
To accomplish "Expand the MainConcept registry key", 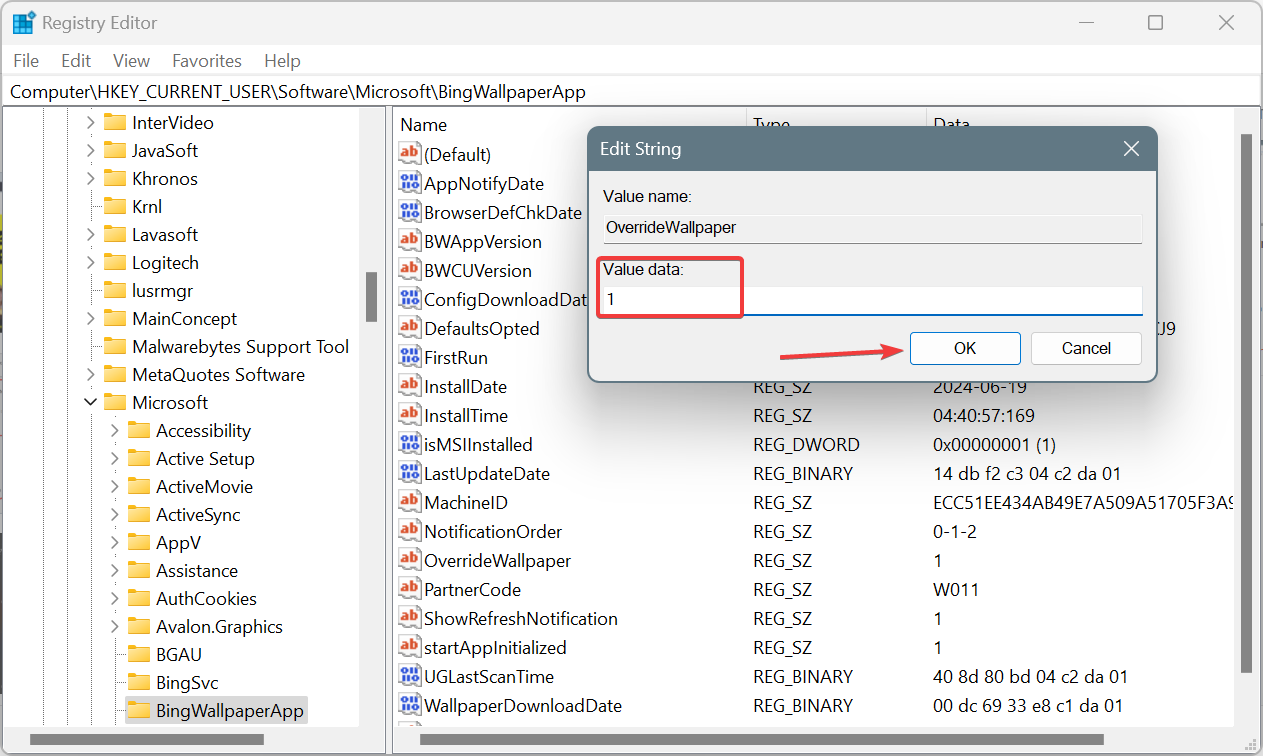I will [x=90, y=319].
